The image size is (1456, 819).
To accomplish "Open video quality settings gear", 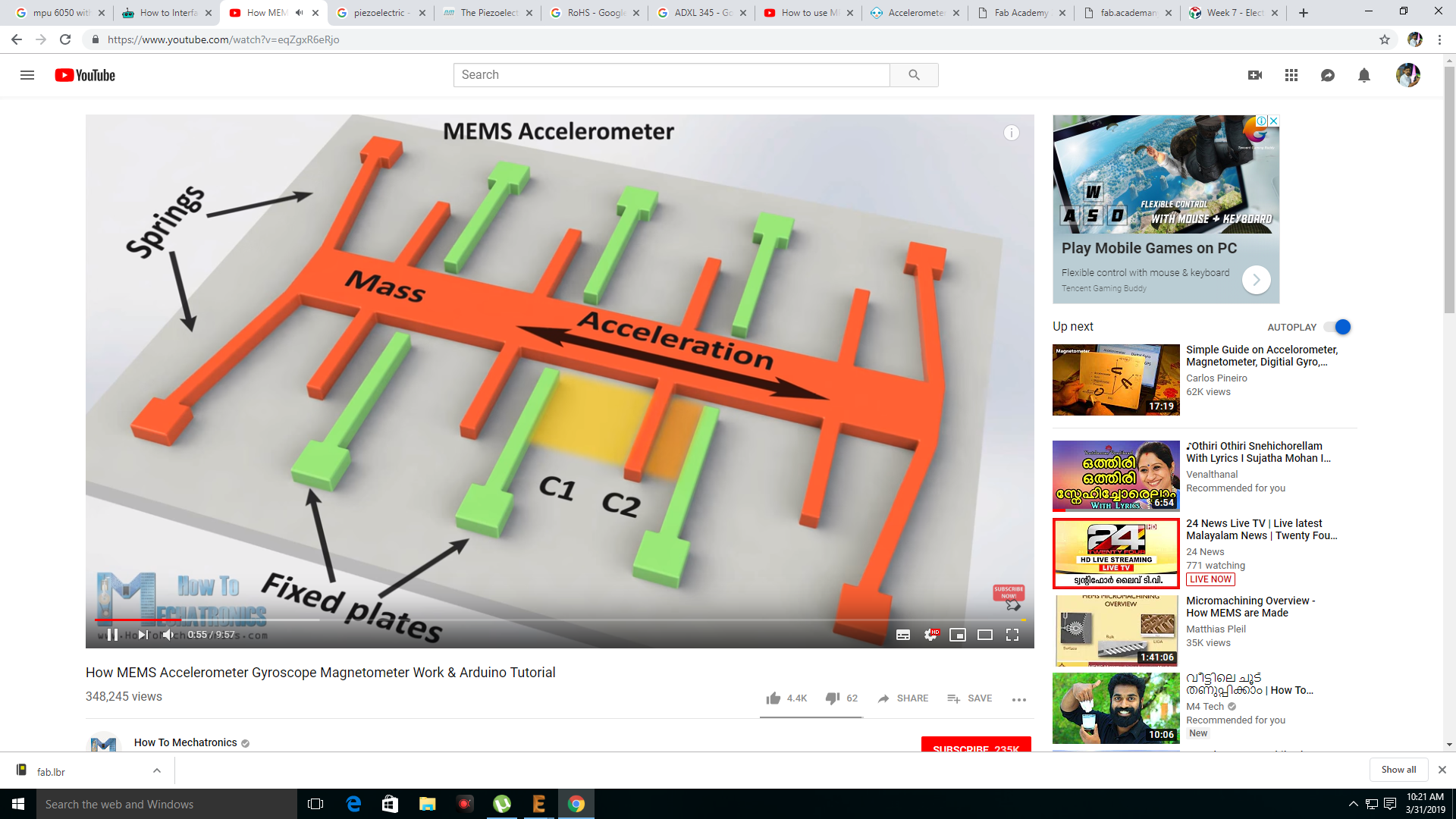I will 930,635.
